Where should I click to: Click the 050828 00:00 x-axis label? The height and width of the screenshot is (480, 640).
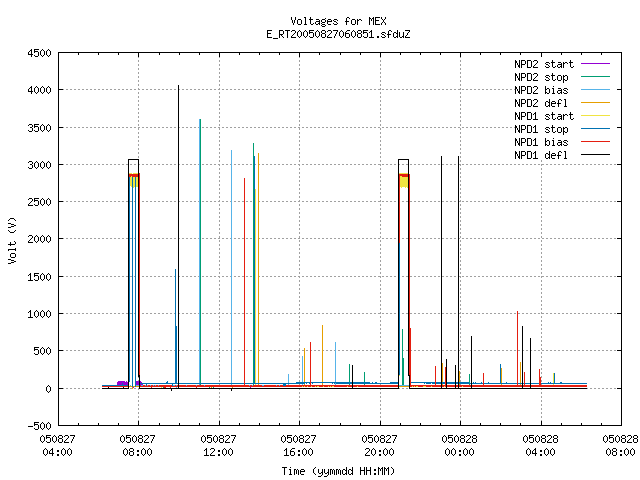coord(459,445)
